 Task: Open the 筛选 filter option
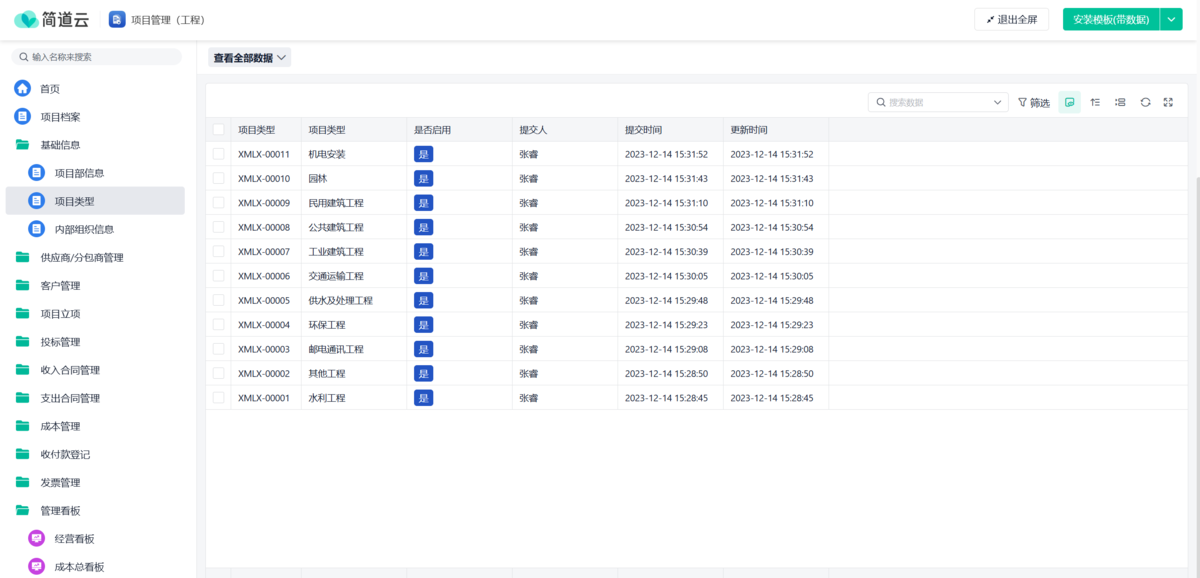click(1034, 102)
